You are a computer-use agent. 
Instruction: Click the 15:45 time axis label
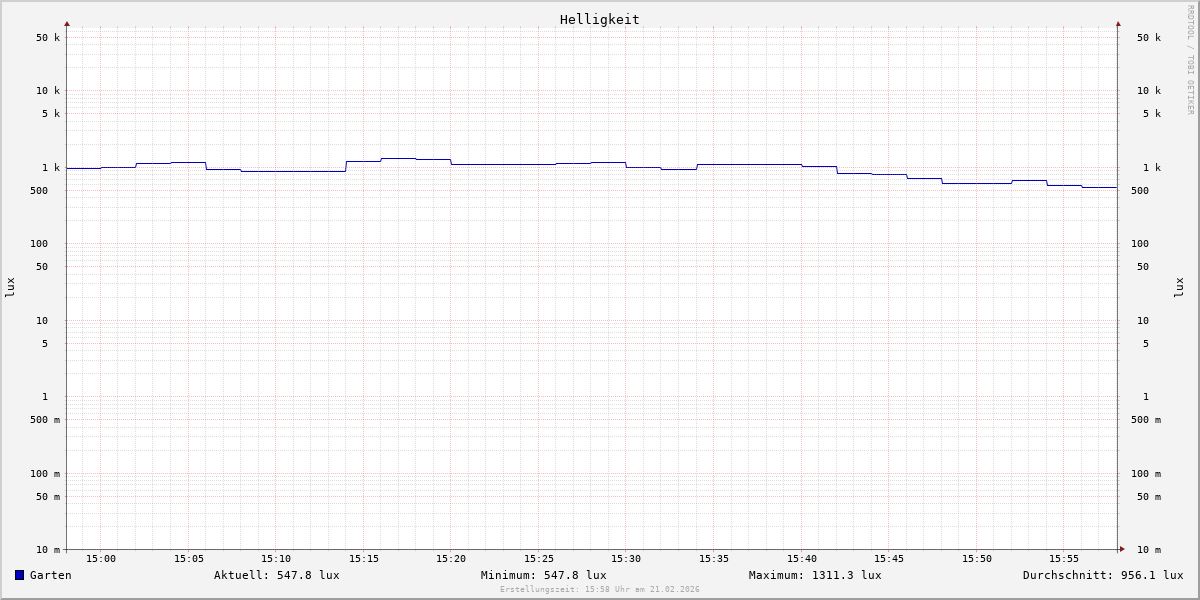pos(889,558)
